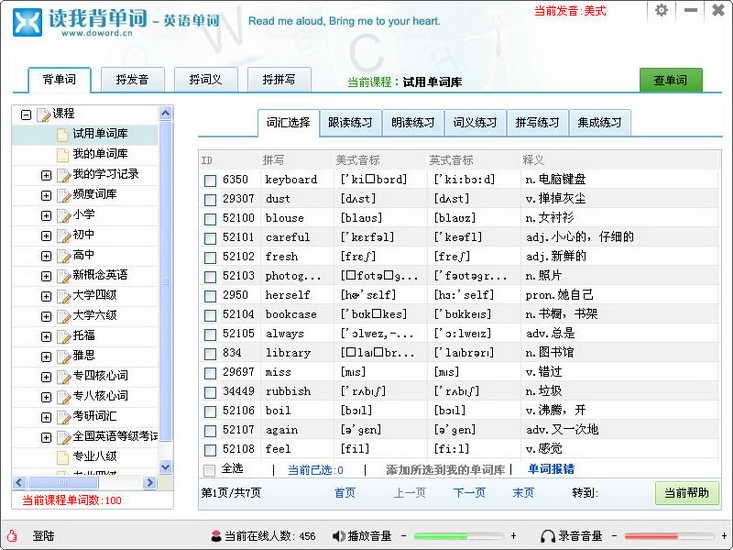Check the box for word keyboard
The image size is (733, 550).
[x=210, y=180]
